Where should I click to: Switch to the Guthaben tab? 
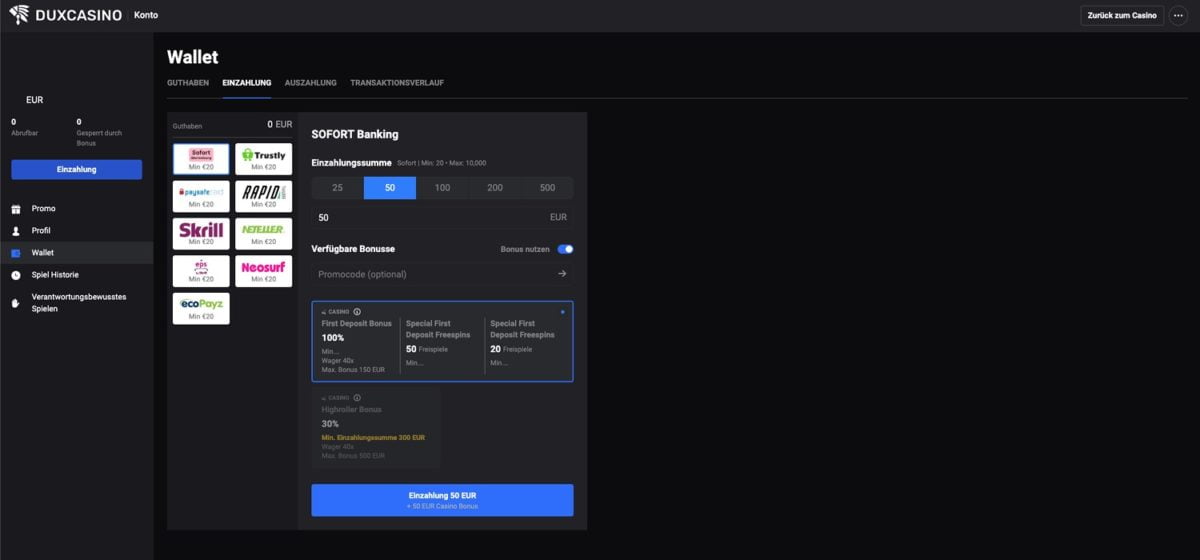[x=188, y=83]
